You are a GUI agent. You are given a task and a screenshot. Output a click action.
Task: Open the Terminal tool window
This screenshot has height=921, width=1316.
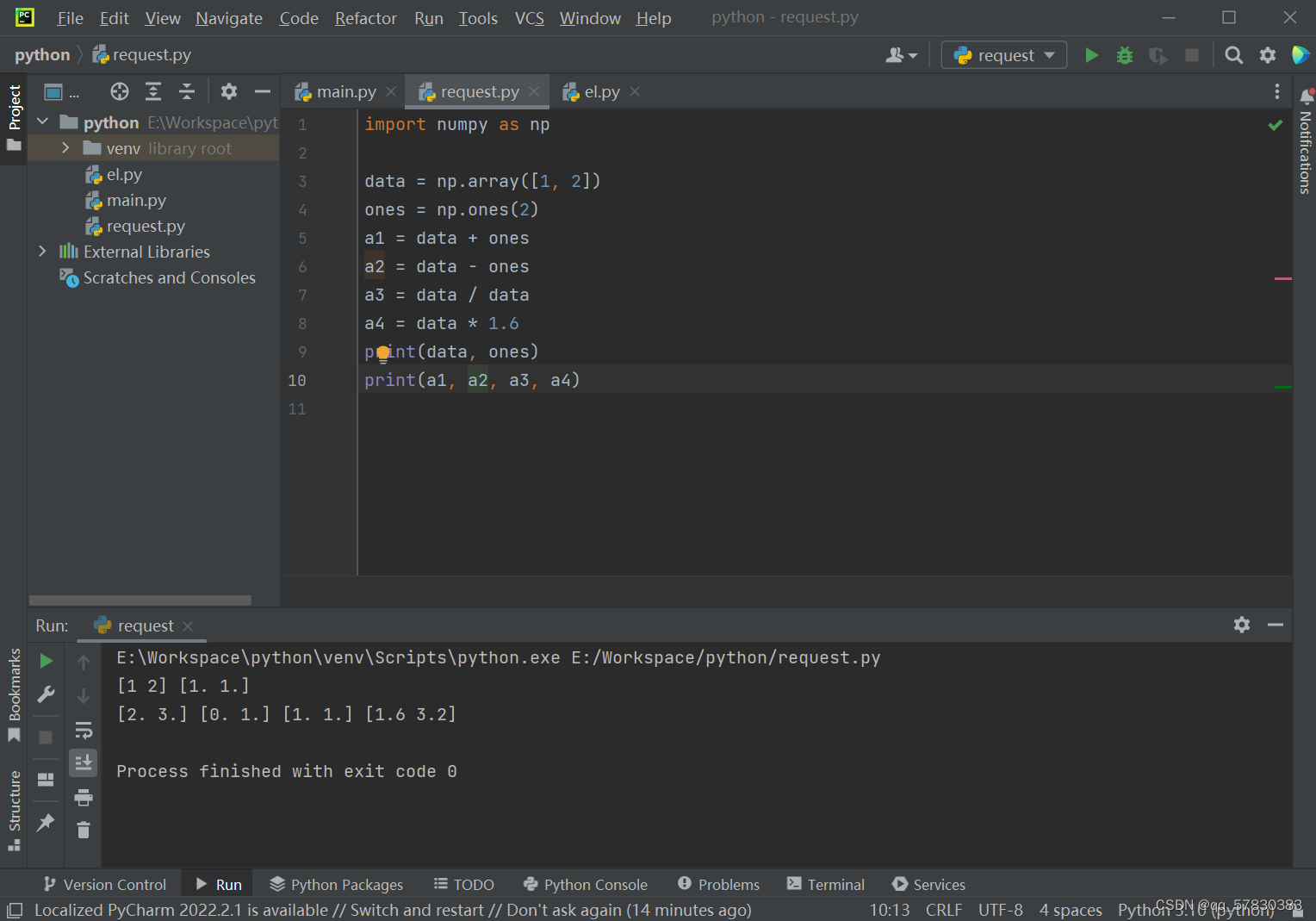(x=826, y=885)
